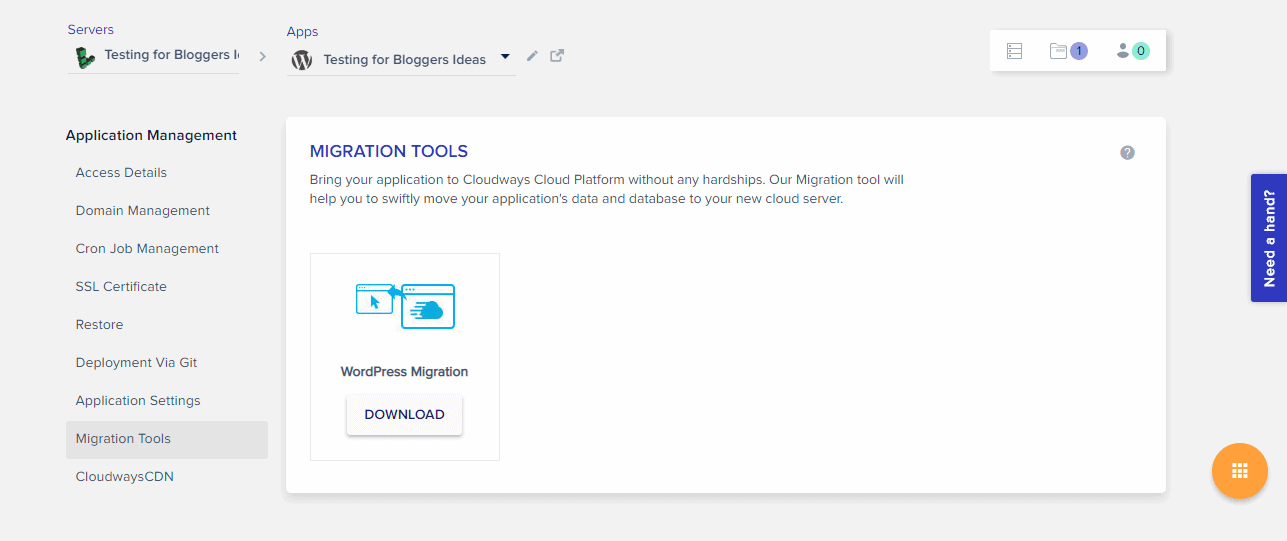The width and height of the screenshot is (1287, 541).
Task: Click the chevron between Servers and Apps
Action: 263,57
